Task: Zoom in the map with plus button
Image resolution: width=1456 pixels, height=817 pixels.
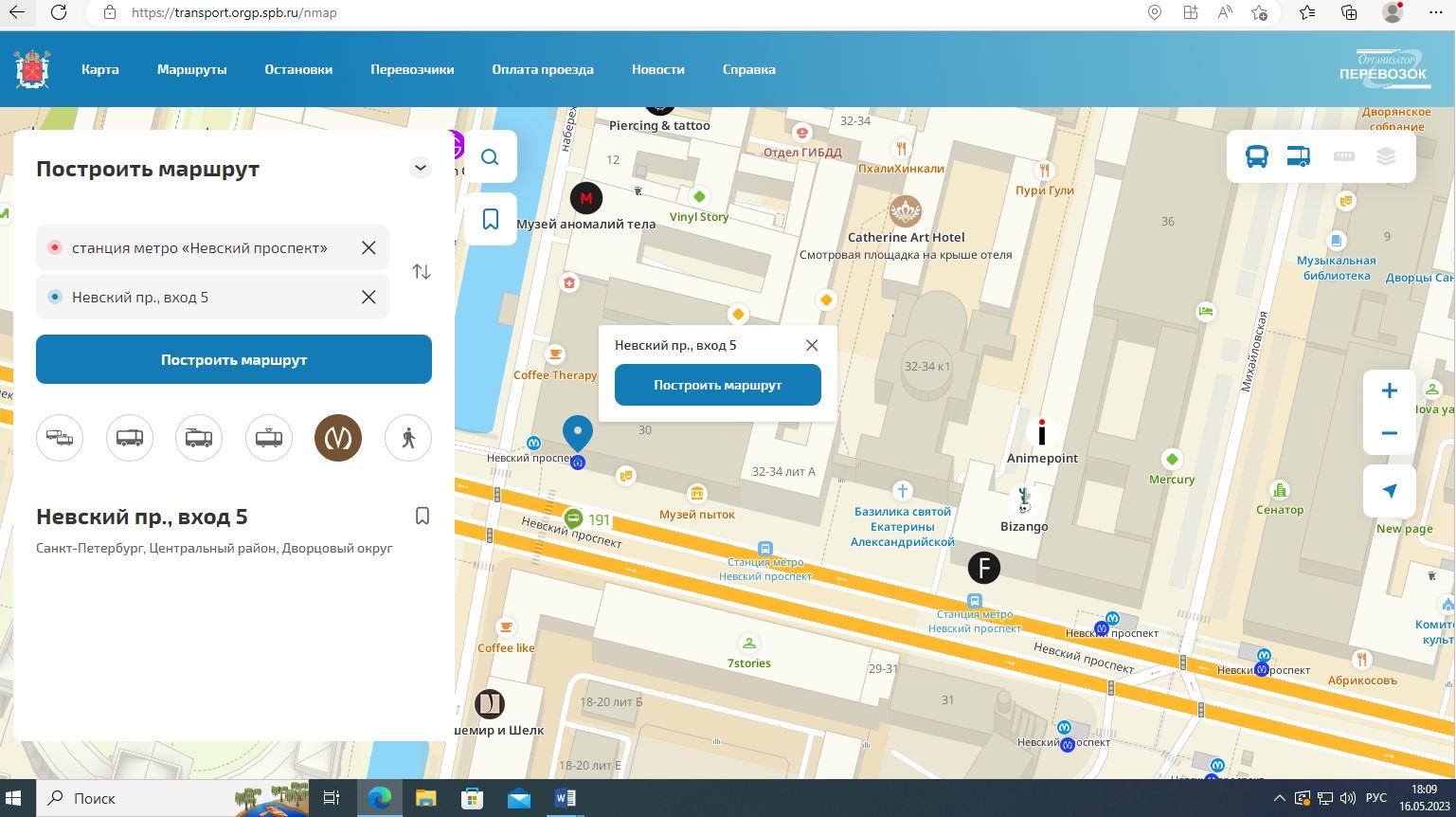Action: 1389,390
